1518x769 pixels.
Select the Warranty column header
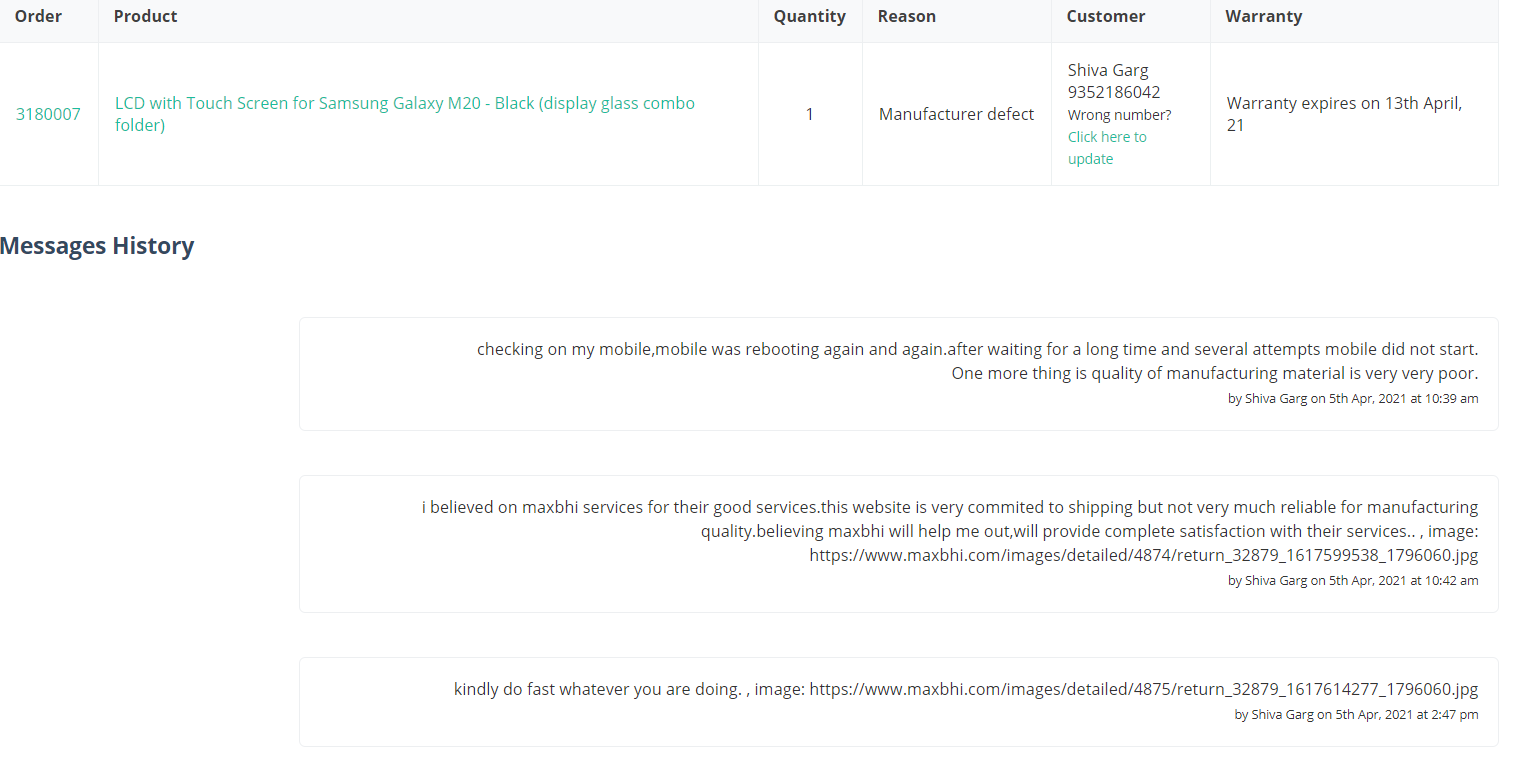point(1264,16)
